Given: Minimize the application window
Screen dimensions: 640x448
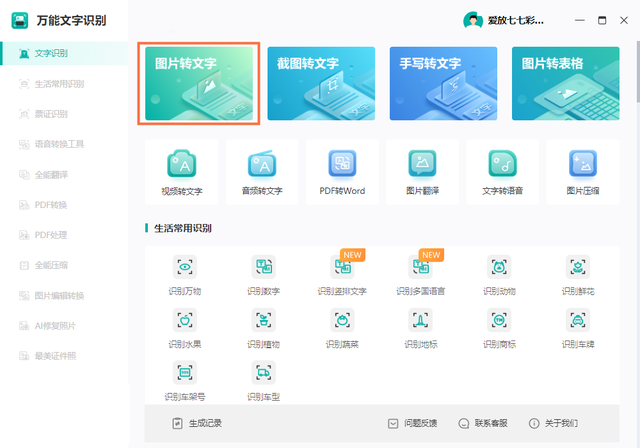Looking at the screenshot, I should 580,20.
